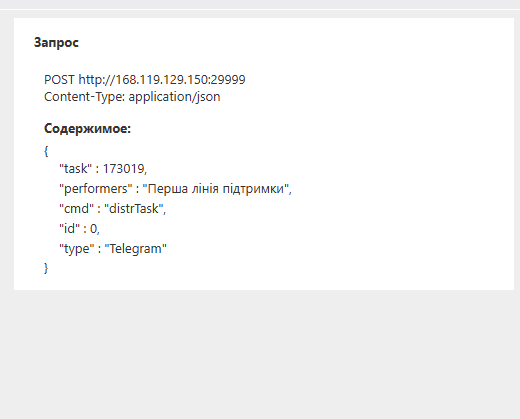The width and height of the screenshot is (520, 419).
Task: Click the closing curly brace of JSON
Action: click(x=46, y=268)
